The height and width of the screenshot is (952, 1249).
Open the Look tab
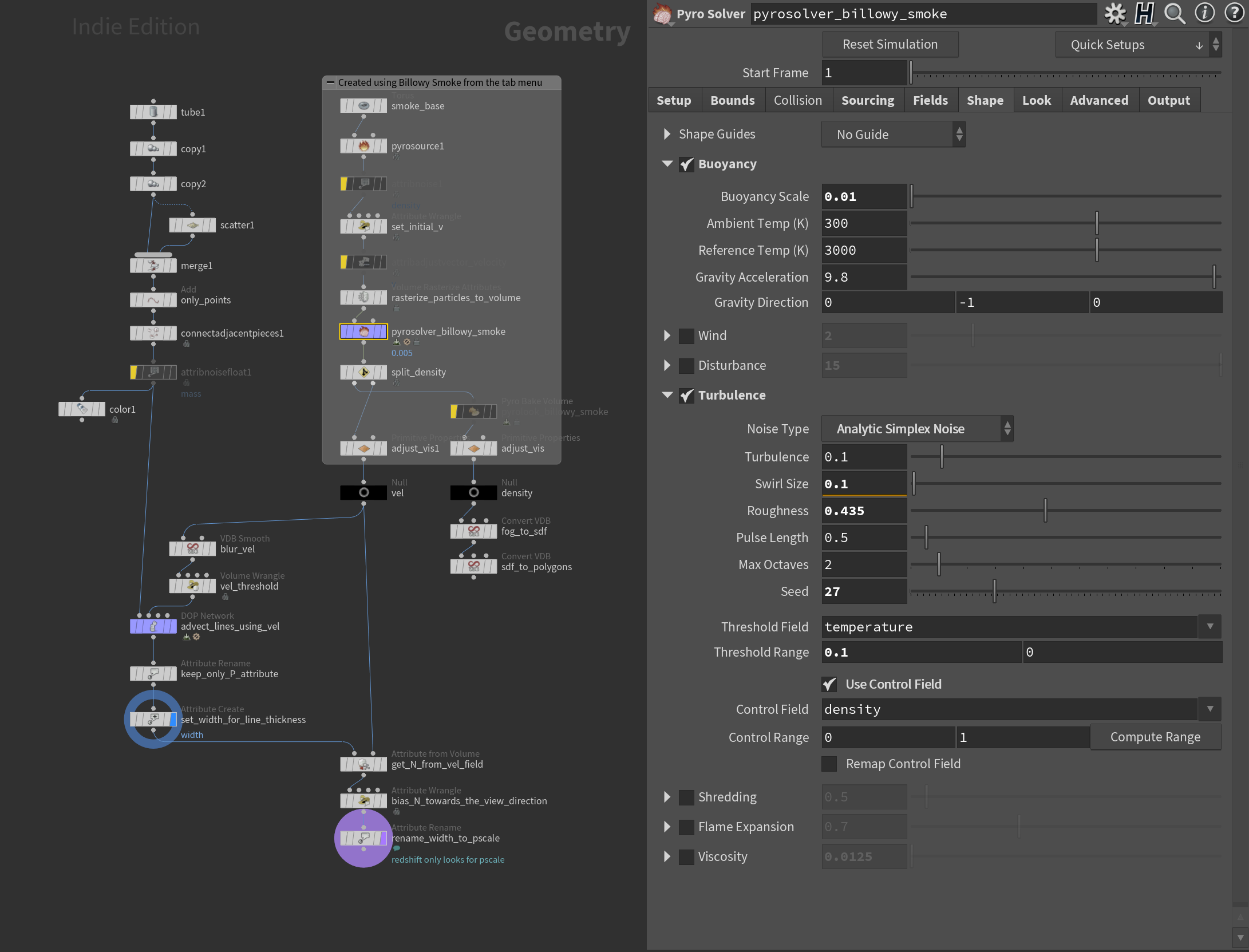[1036, 100]
